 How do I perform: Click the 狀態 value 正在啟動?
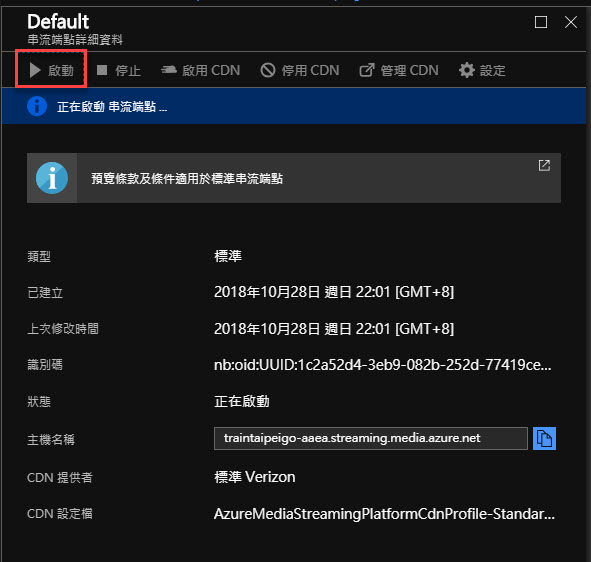242,401
